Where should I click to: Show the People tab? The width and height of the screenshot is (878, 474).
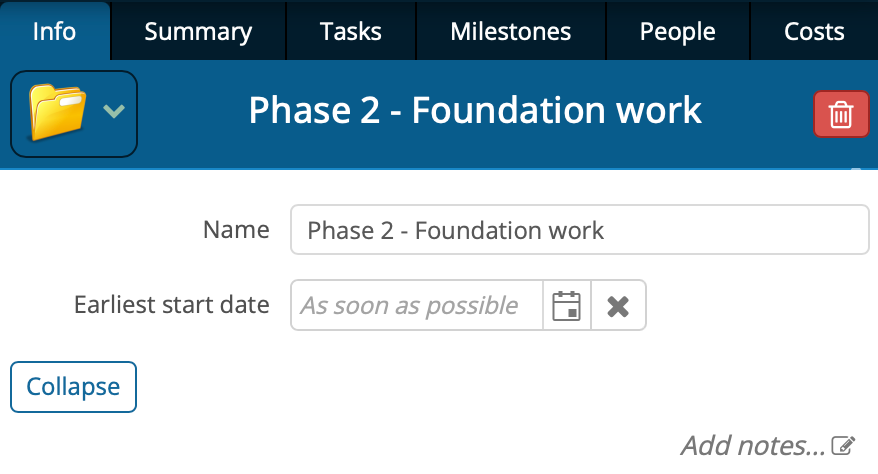point(677,31)
